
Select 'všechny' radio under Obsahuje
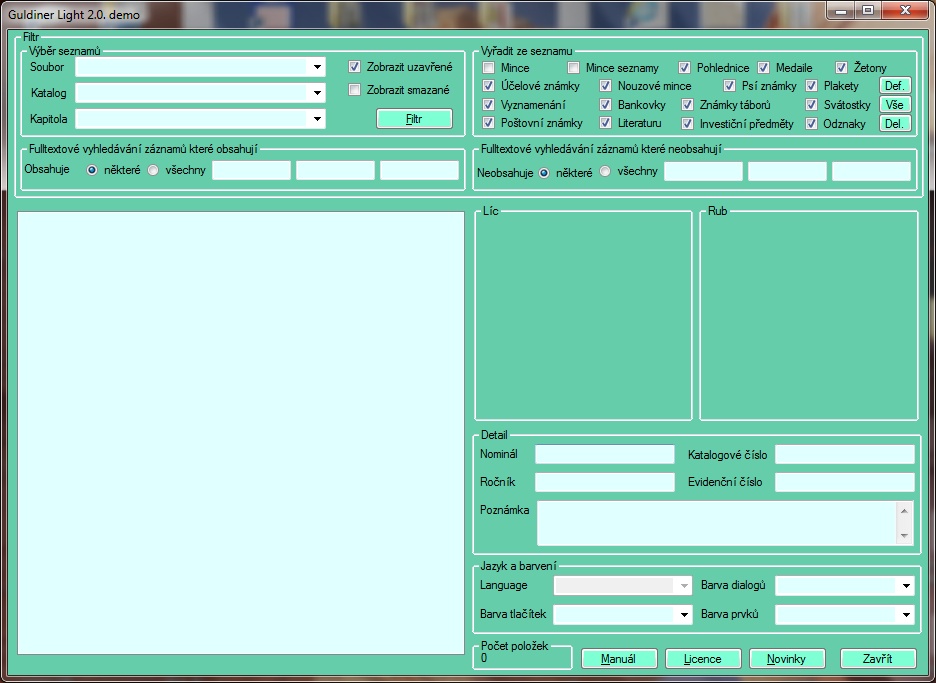coord(154,170)
